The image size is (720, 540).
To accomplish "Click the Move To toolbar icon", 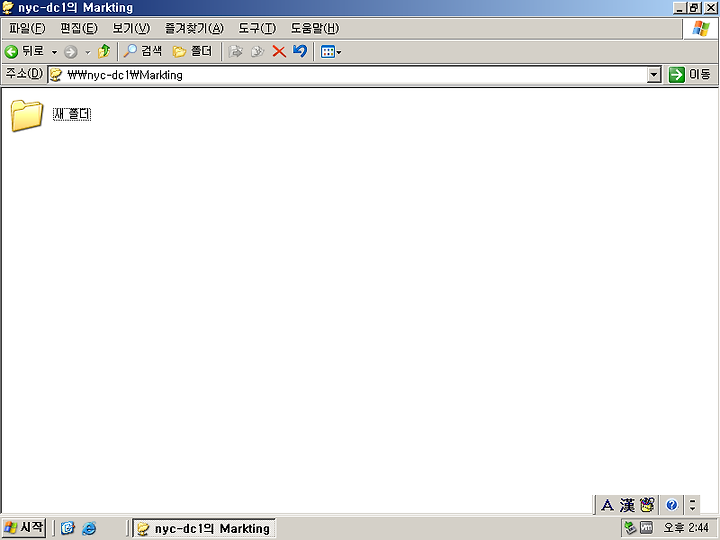I will pos(236,51).
